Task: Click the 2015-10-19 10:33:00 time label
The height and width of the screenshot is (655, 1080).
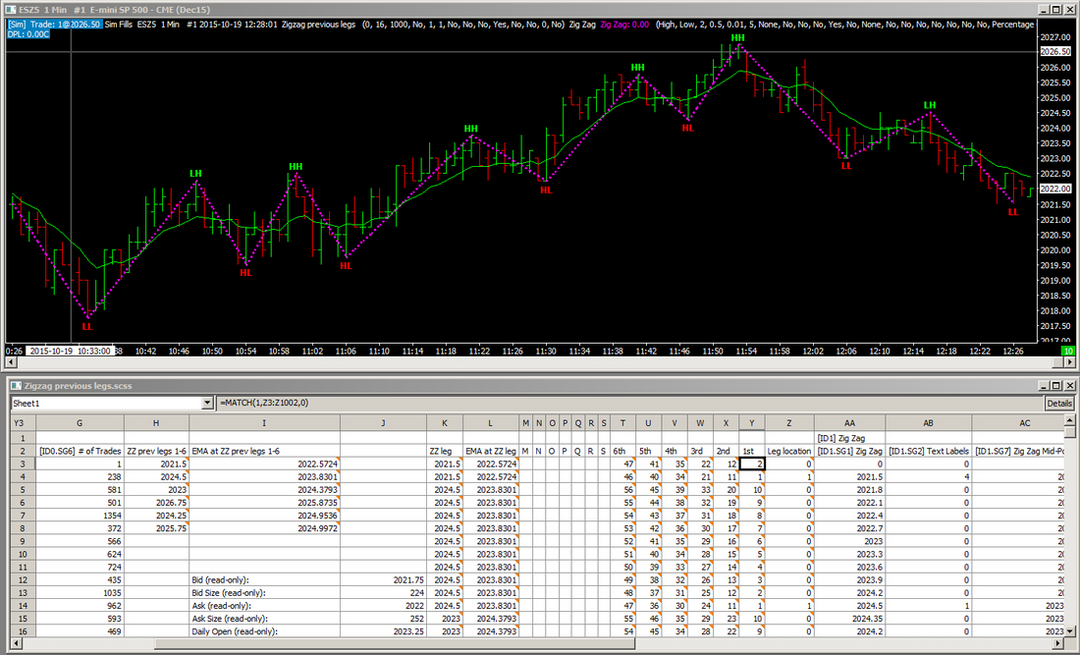Action: 68,351
